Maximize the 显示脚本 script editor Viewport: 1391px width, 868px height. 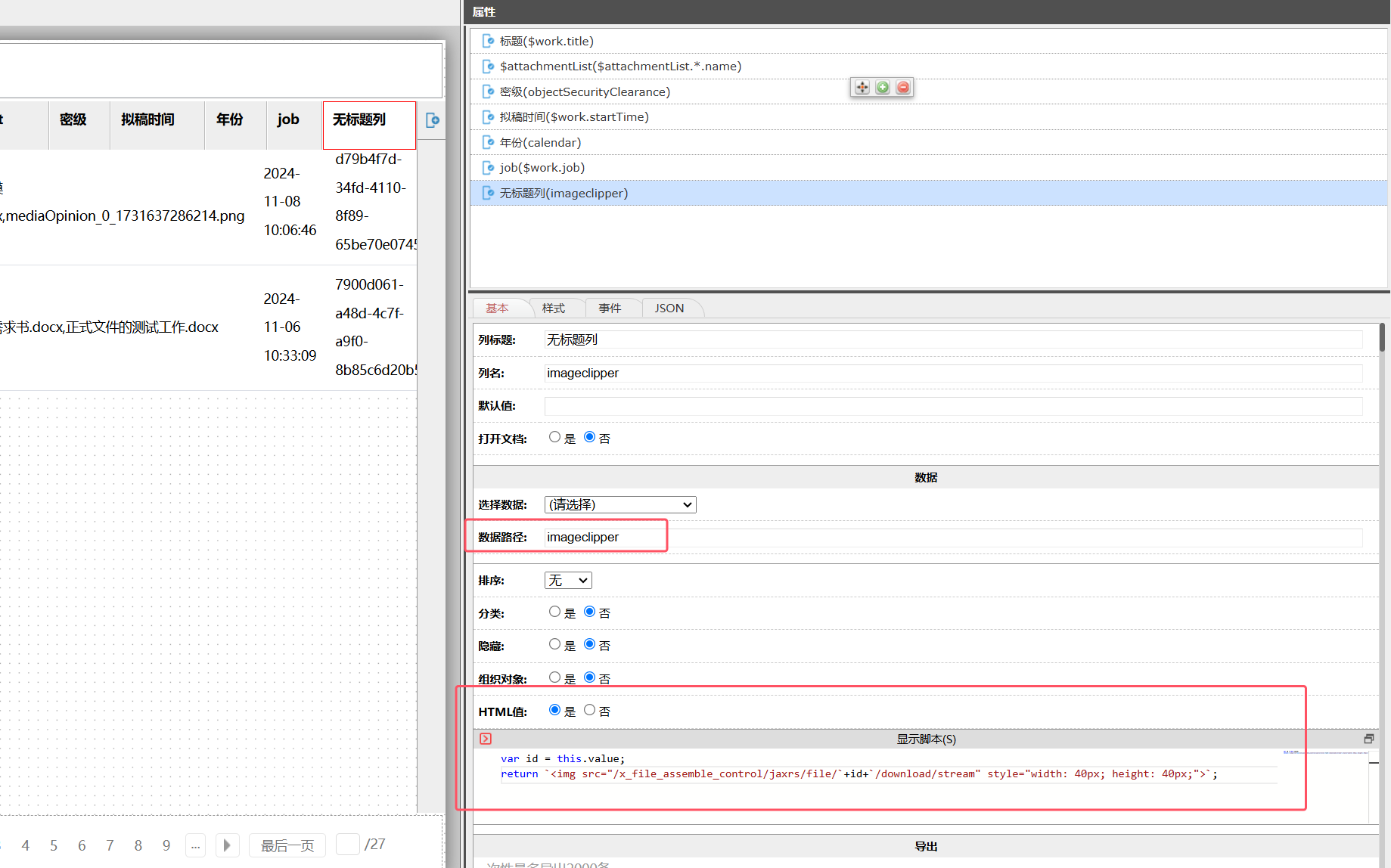[x=1368, y=739]
